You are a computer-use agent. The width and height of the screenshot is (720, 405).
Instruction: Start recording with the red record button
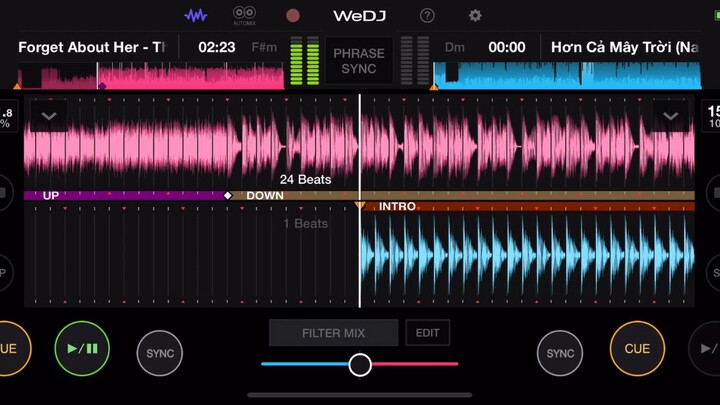293,16
